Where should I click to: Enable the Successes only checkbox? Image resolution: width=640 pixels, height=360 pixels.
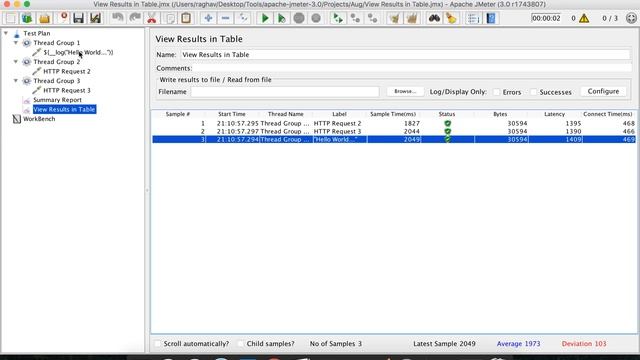point(533,92)
